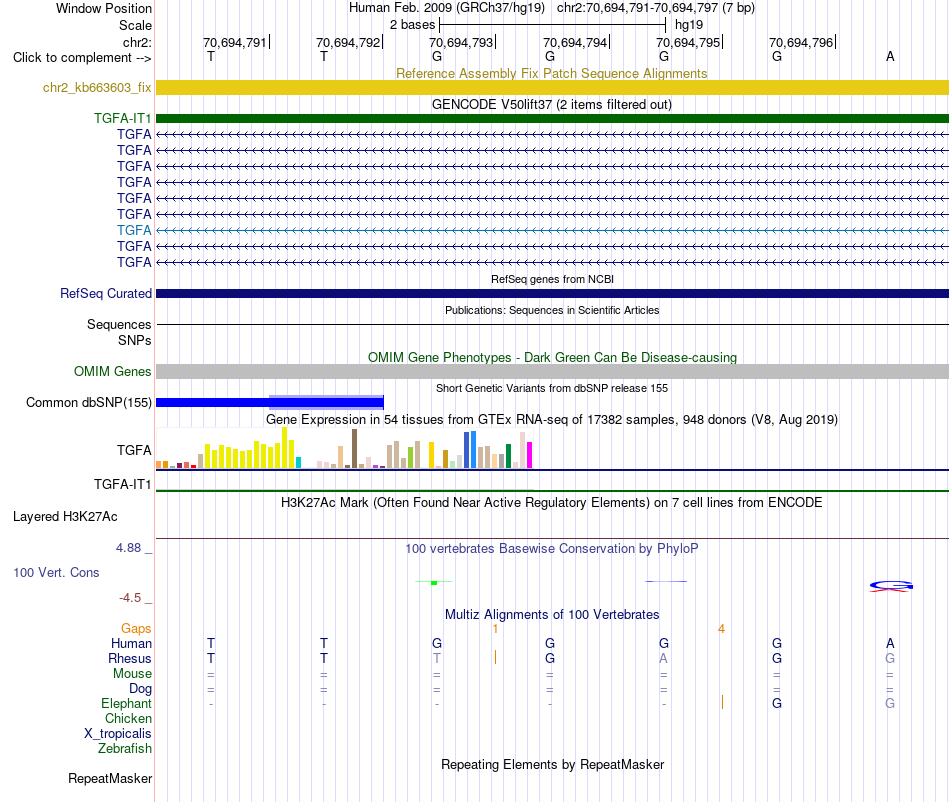Click position label 70,694,792
Screen dimensions: 950x802
(x=348, y=42)
